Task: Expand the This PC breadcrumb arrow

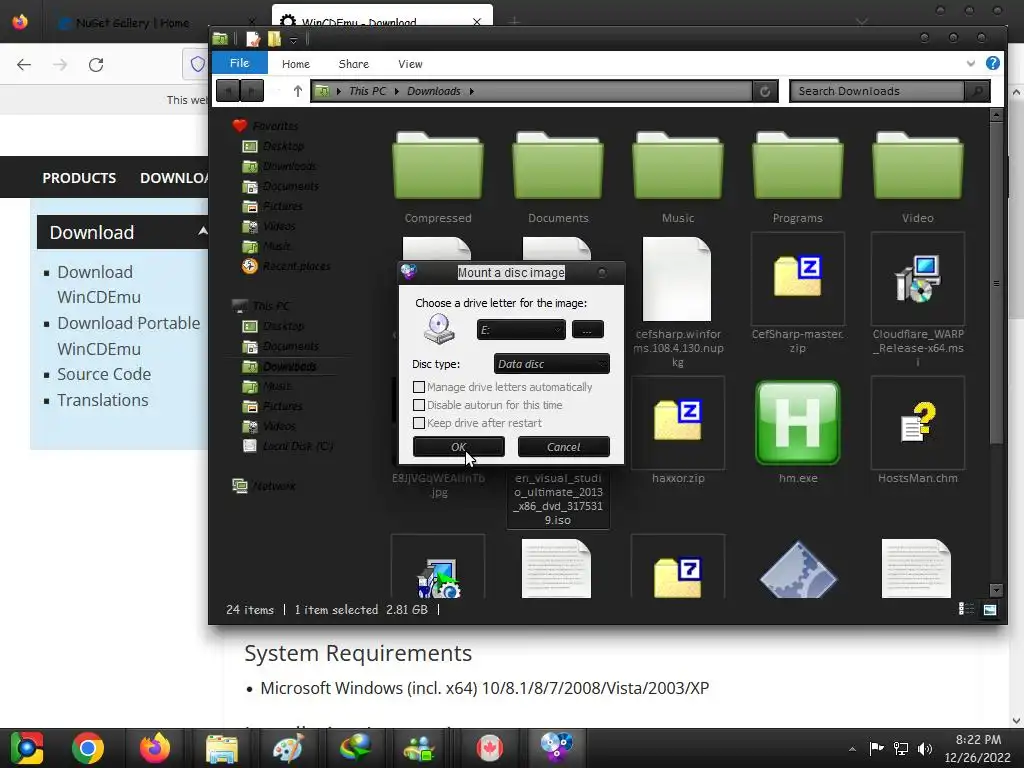Action: [x=396, y=91]
